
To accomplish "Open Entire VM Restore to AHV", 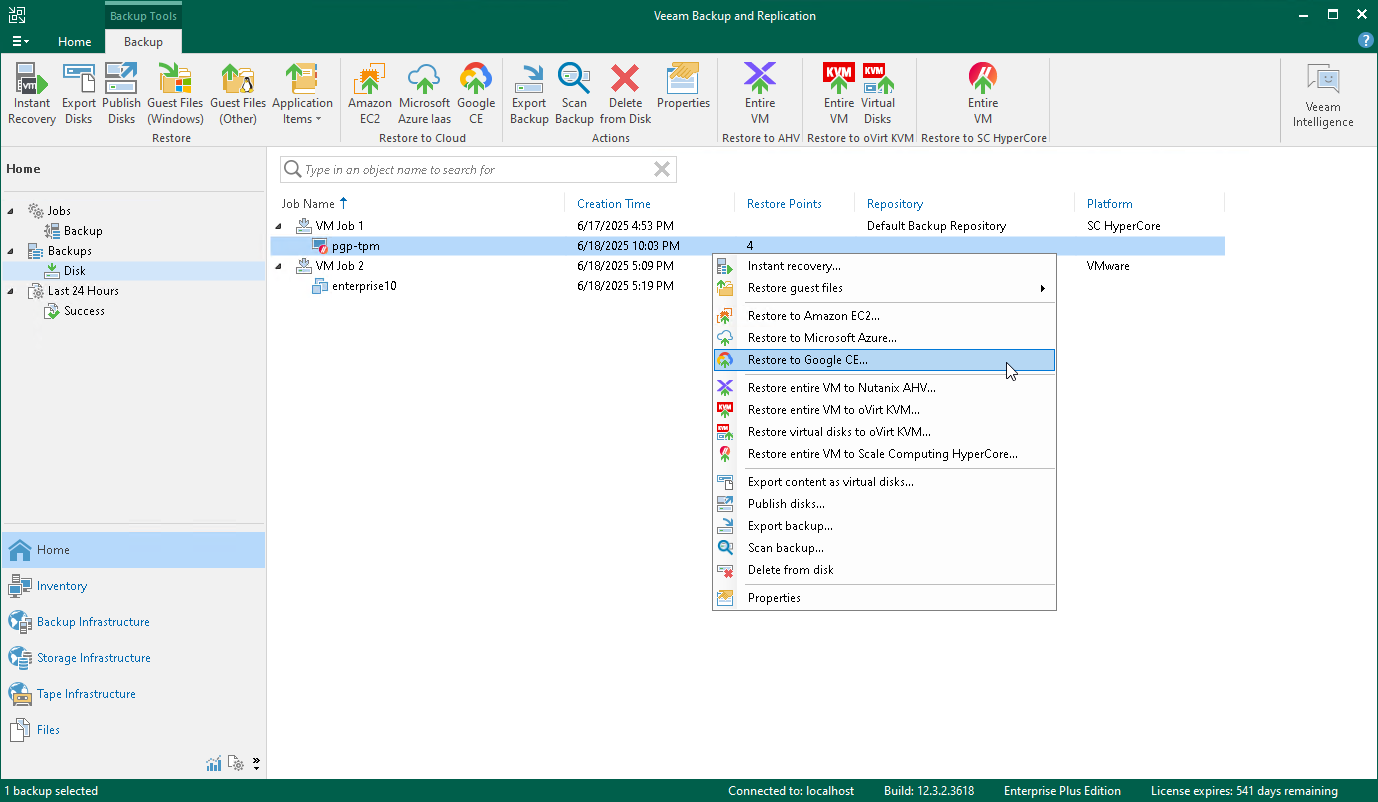I will [x=760, y=92].
